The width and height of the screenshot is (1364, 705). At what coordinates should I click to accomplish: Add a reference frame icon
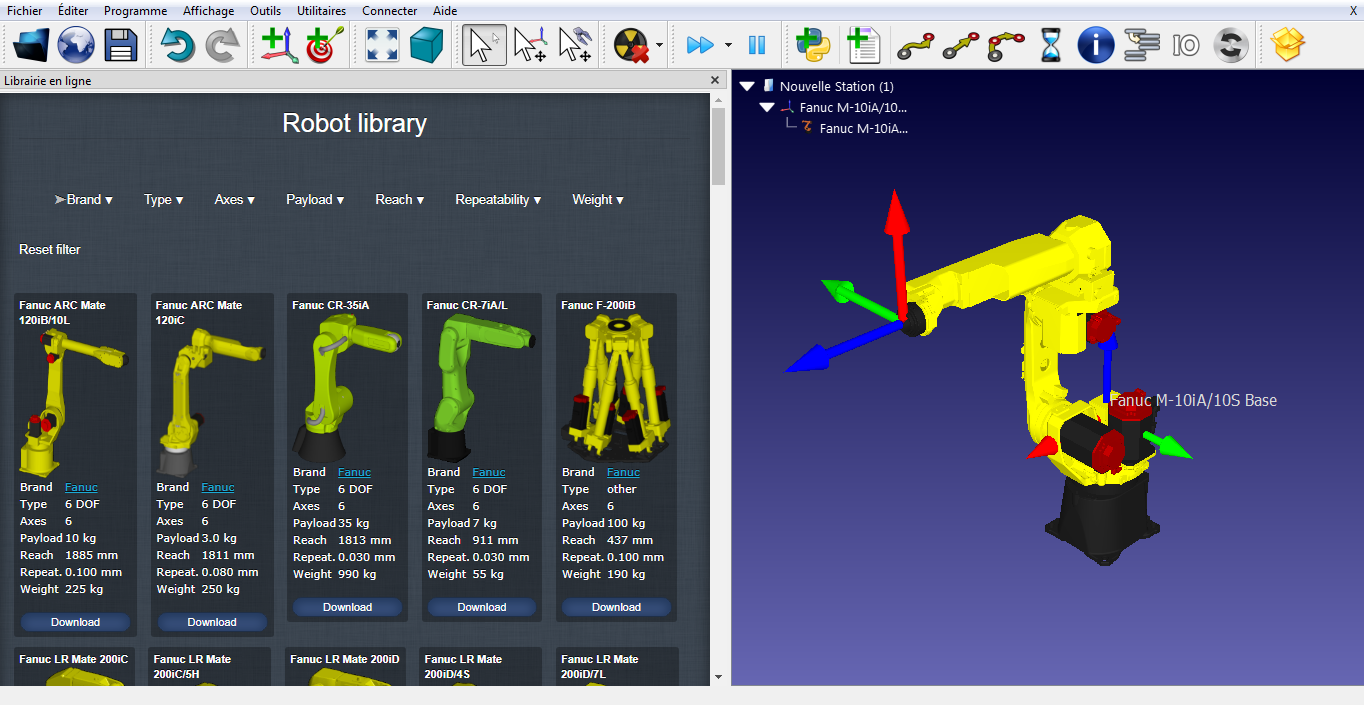tap(279, 45)
